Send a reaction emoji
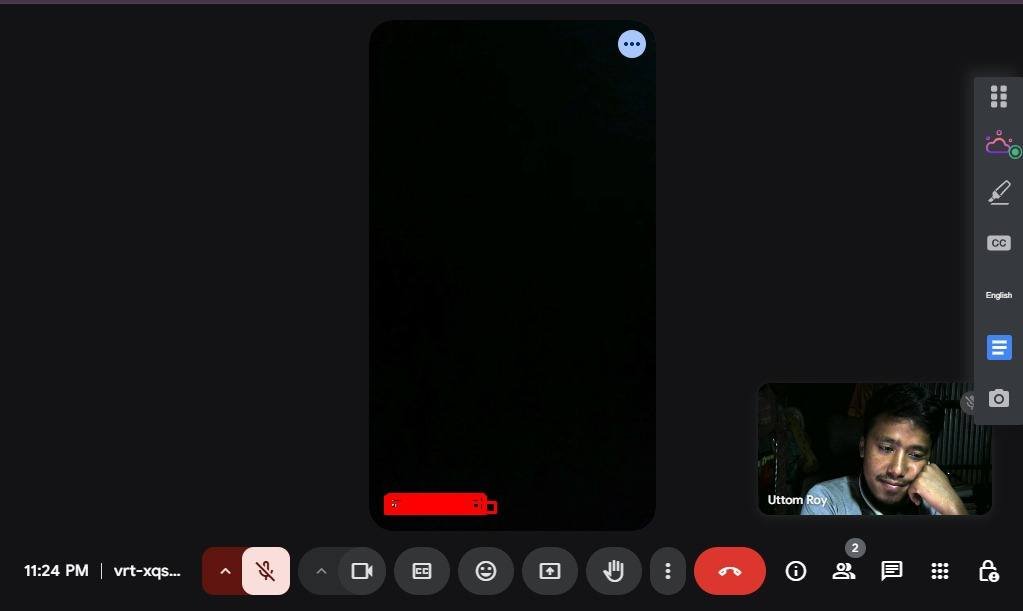The width and height of the screenshot is (1023, 611). coord(486,571)
